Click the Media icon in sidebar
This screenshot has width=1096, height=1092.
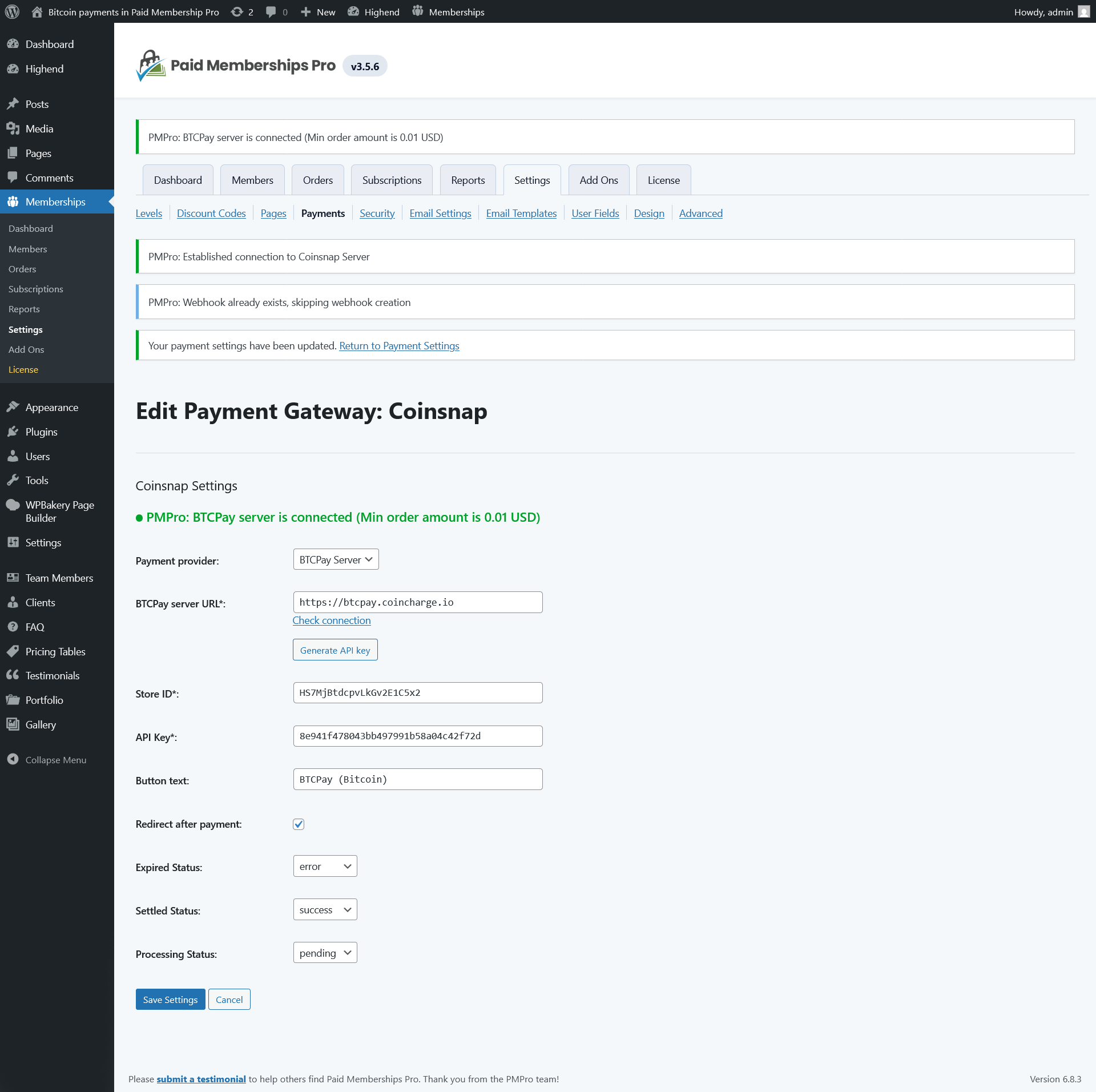coord(13,128)
